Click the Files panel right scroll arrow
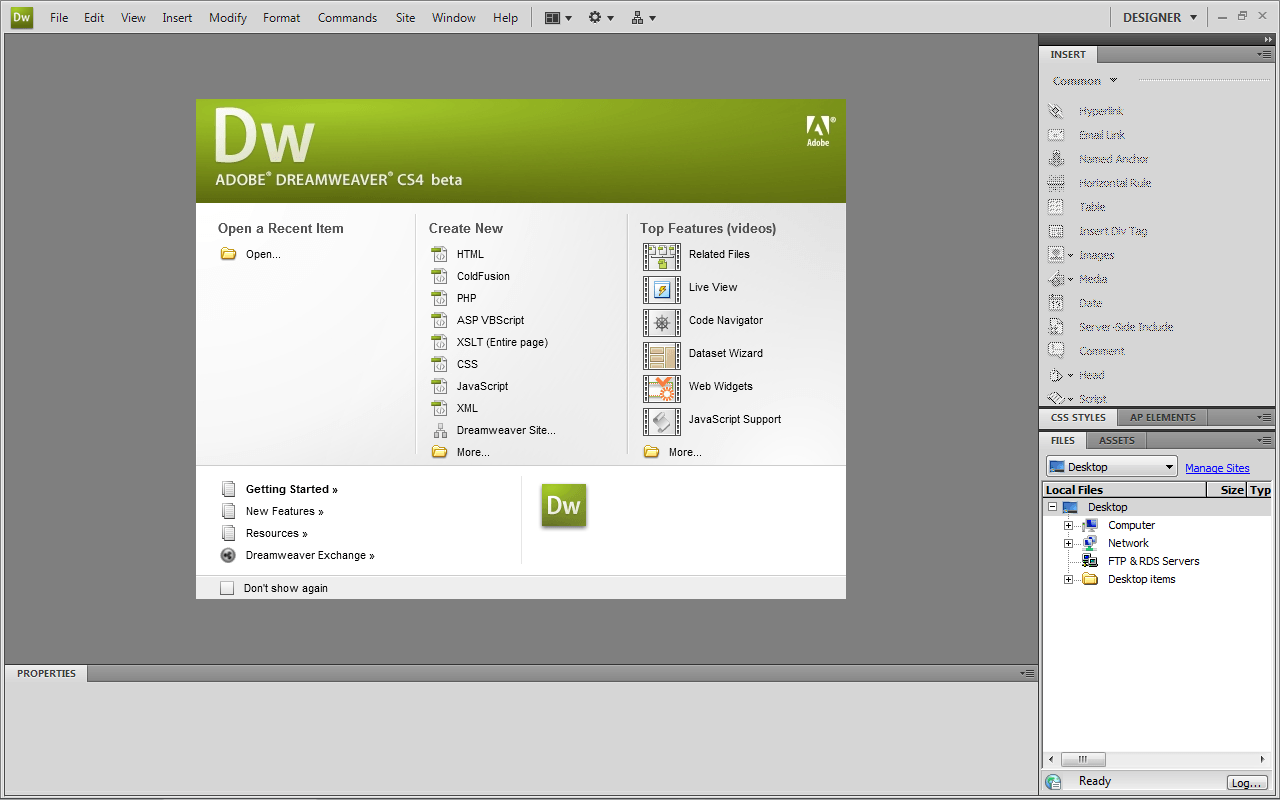 [1263, 760]
